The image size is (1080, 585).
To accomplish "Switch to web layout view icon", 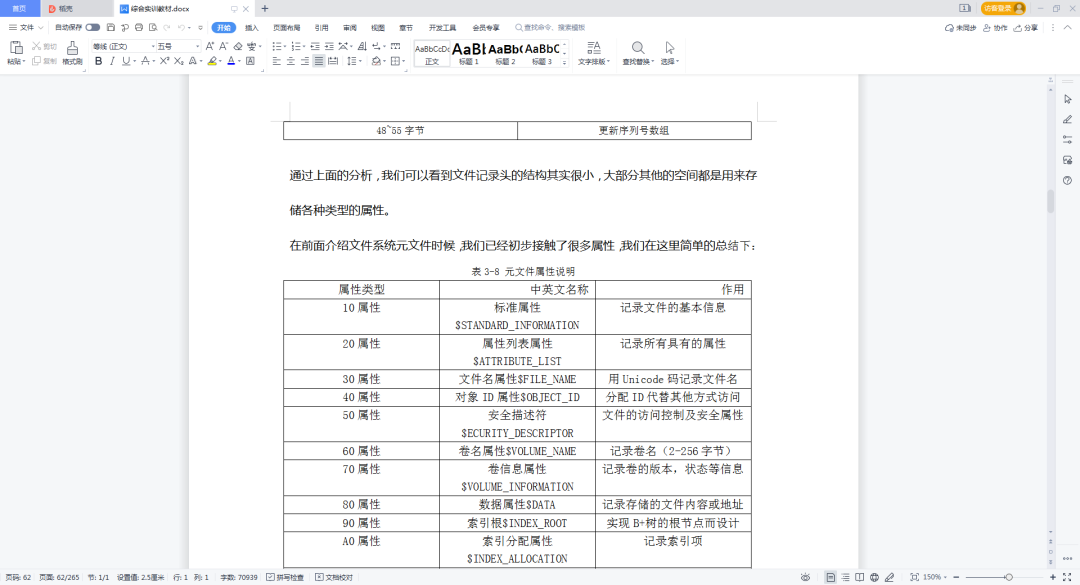I will [874, 577].
